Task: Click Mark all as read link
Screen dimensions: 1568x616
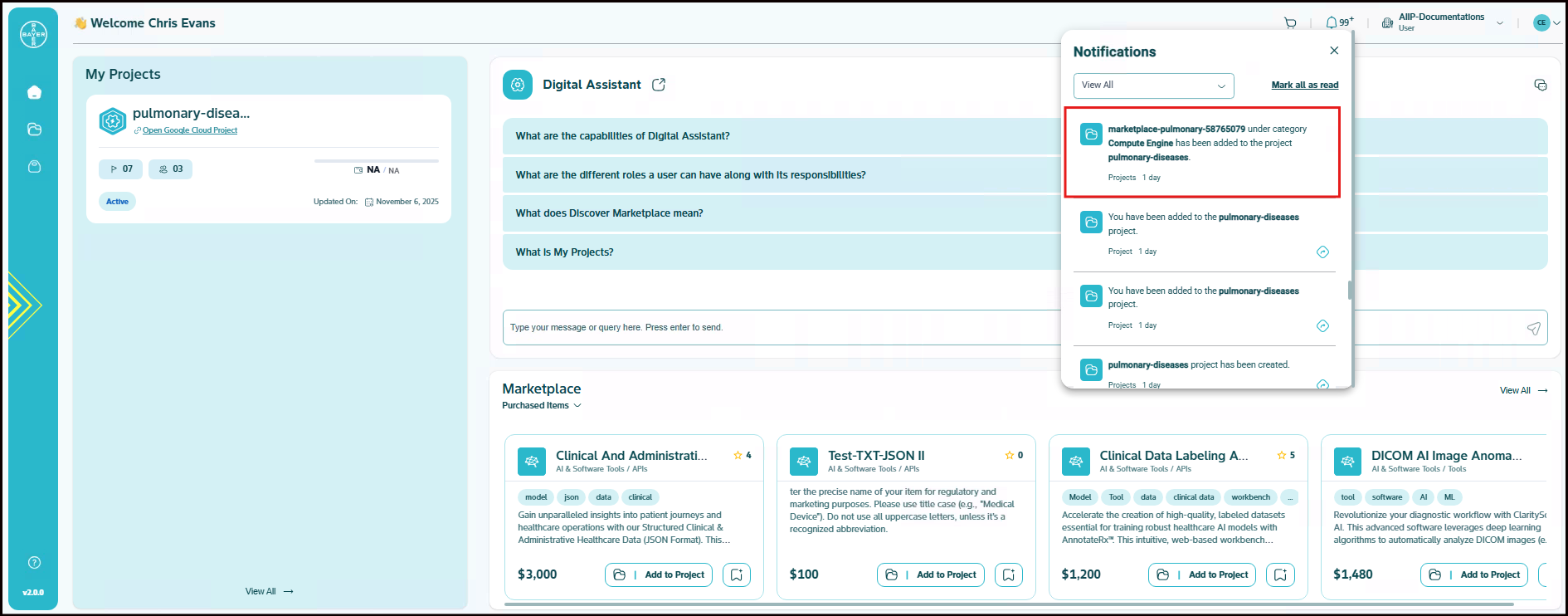Action: pos(1304,86)
